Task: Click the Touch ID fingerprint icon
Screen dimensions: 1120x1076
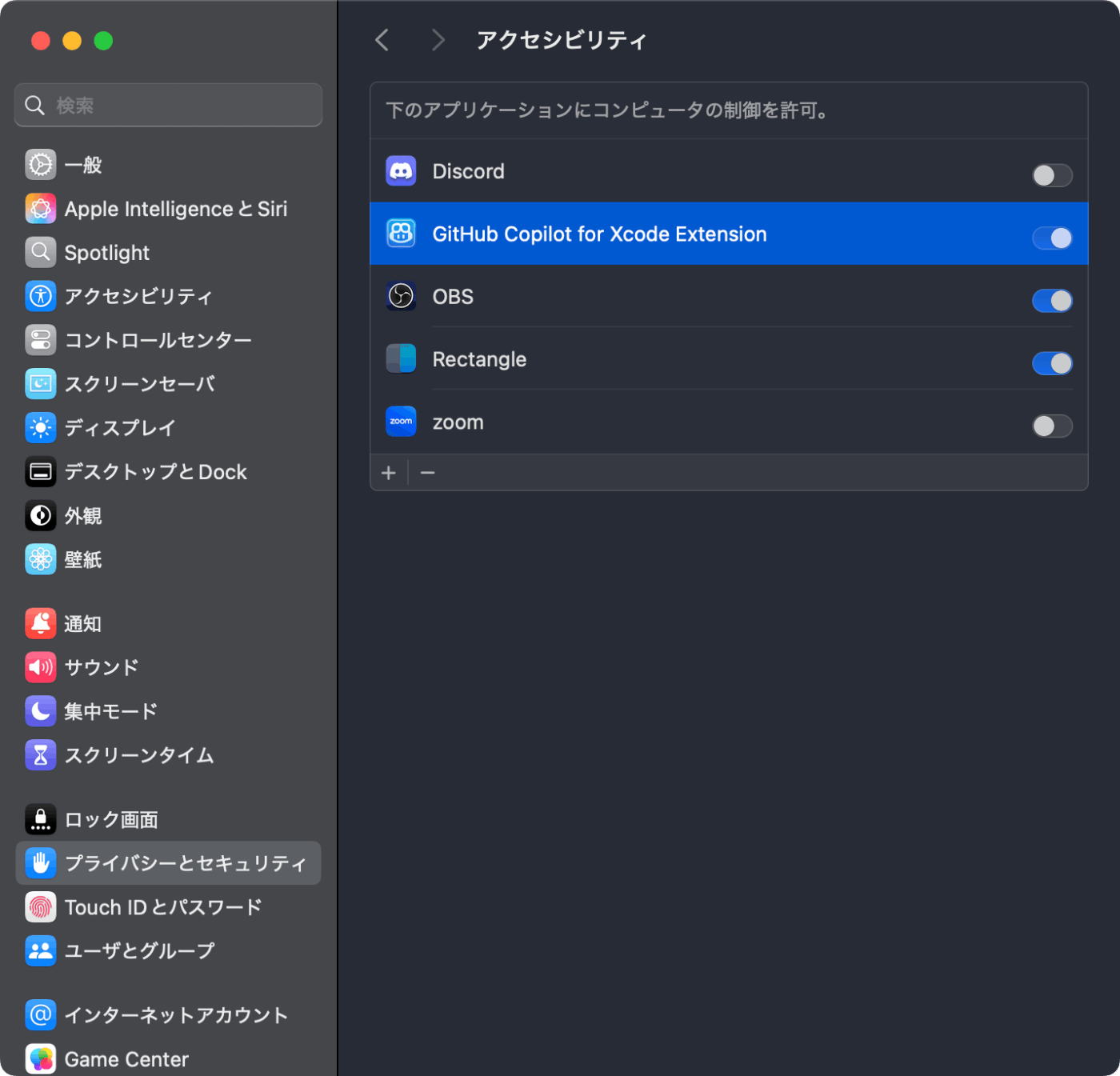Action: (x=41, y=907)
